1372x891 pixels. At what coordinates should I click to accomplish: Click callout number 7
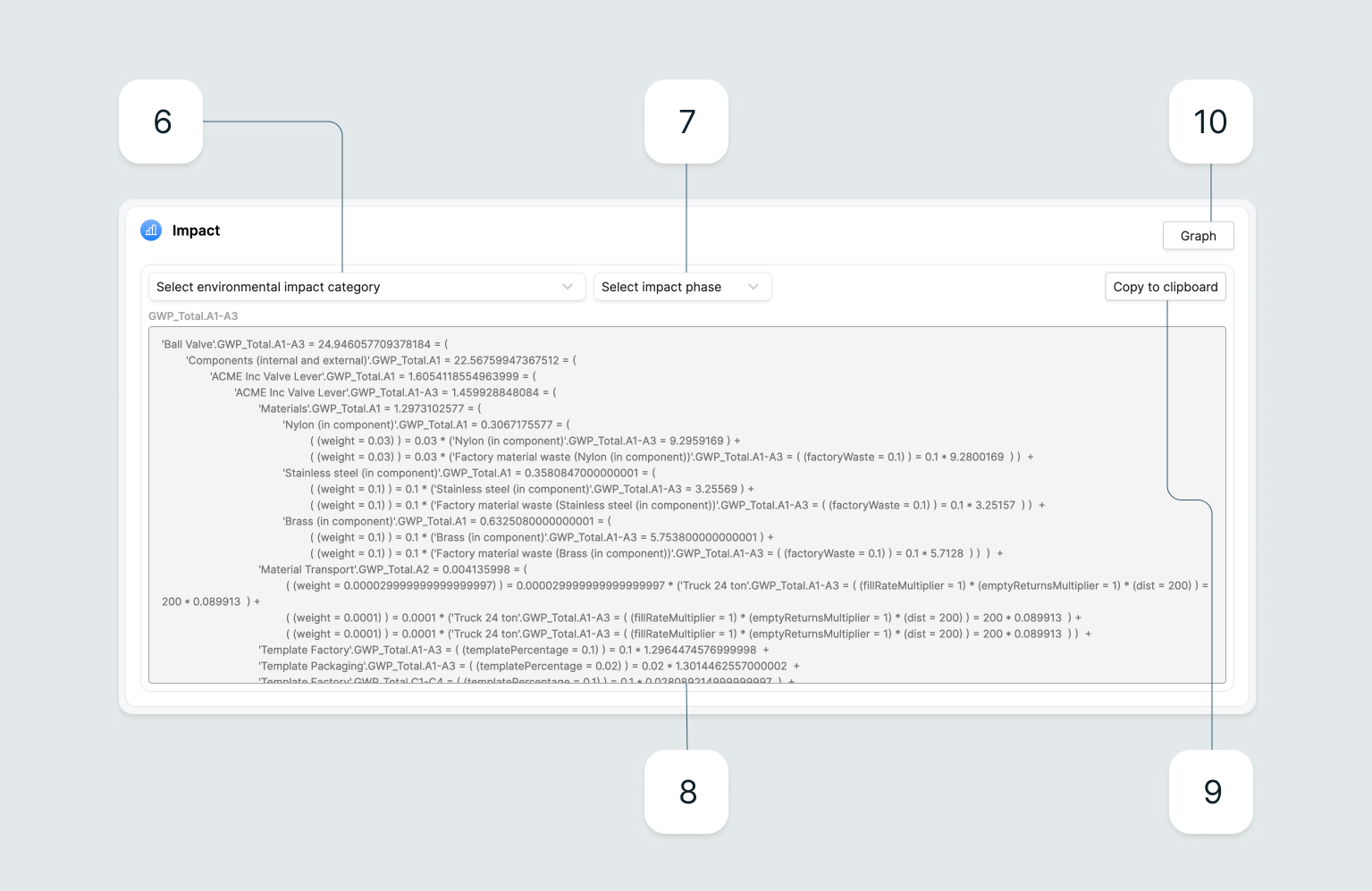click(x=686, y=122)
